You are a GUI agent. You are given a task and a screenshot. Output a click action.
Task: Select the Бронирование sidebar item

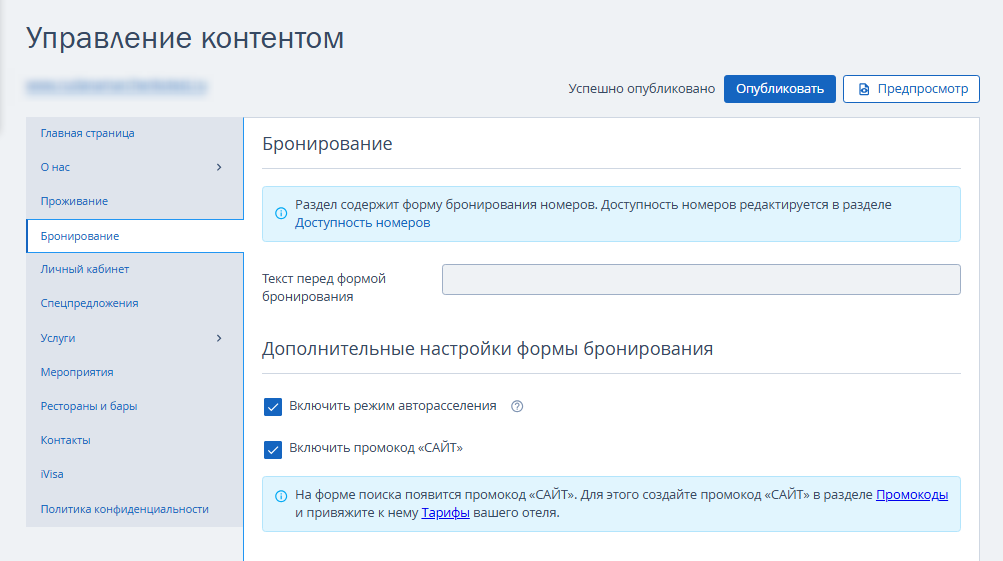pos(134,236)
